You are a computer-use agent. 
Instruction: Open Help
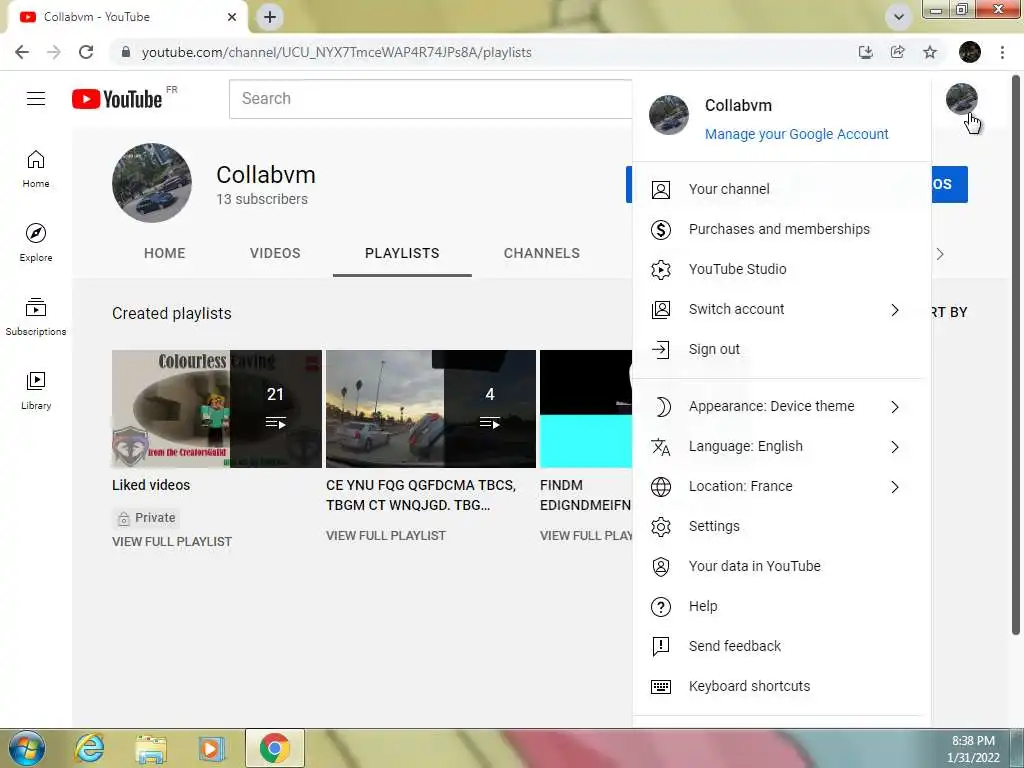click(x=781, y=606)
